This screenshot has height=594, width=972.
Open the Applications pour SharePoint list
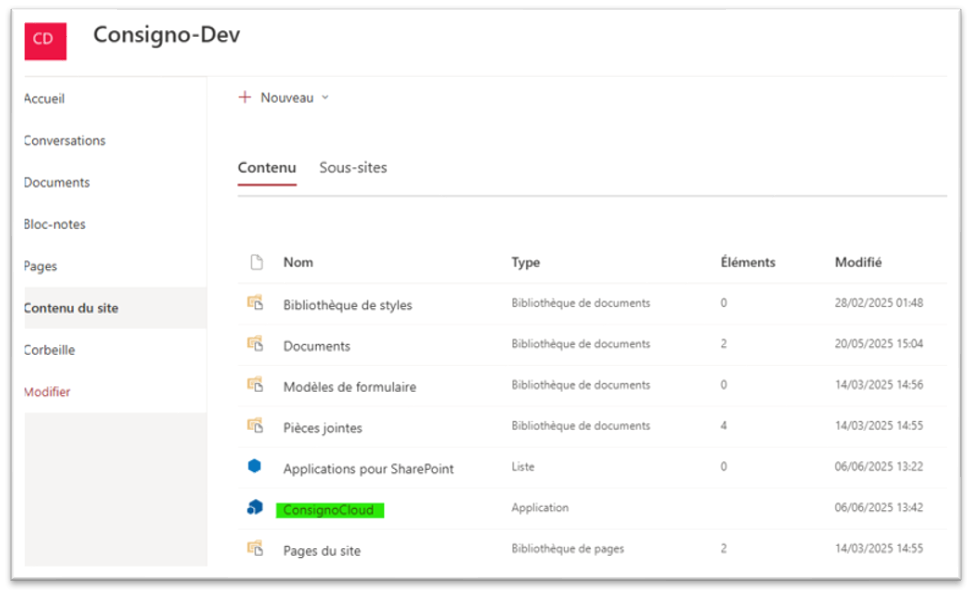368,469
